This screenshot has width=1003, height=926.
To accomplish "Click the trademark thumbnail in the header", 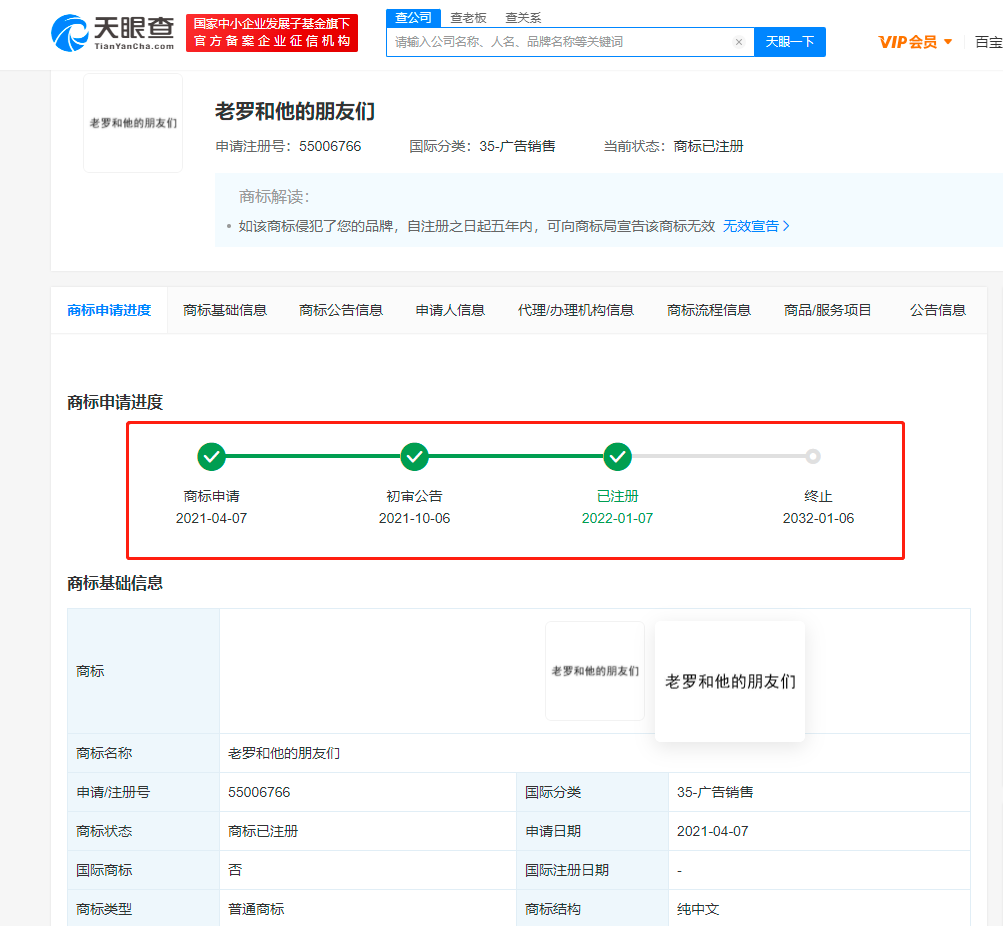I will coord(133,123).
